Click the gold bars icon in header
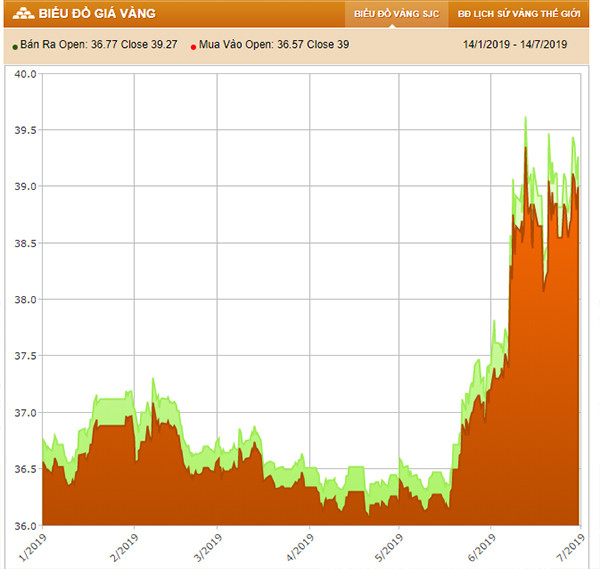The width and height of the screenshot is (600, 569). 19,14
